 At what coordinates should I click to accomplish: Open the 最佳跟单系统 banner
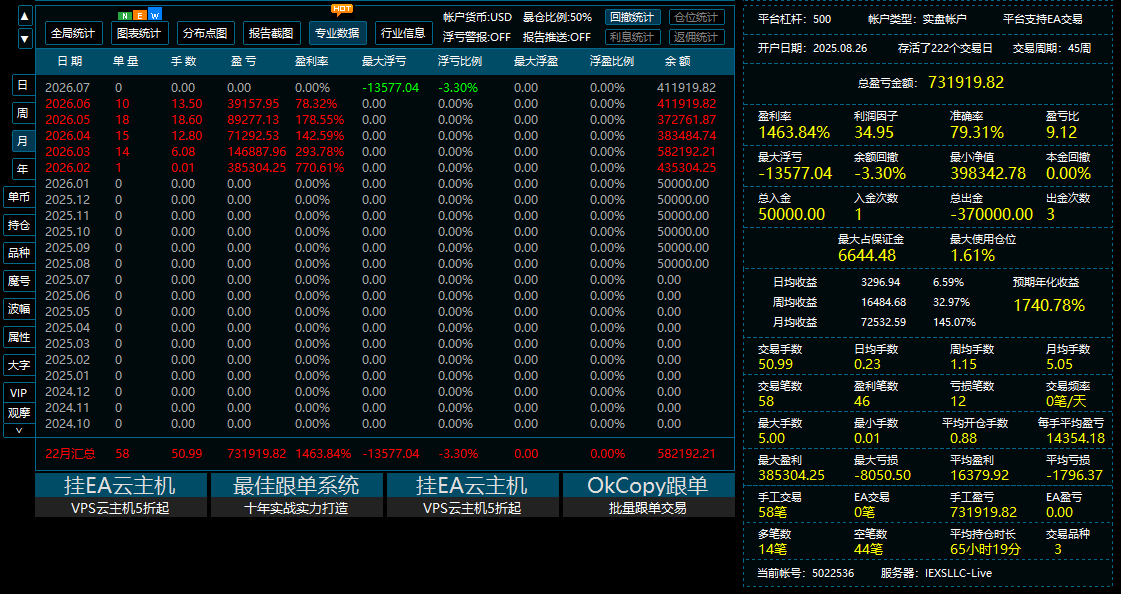(297, 495)
